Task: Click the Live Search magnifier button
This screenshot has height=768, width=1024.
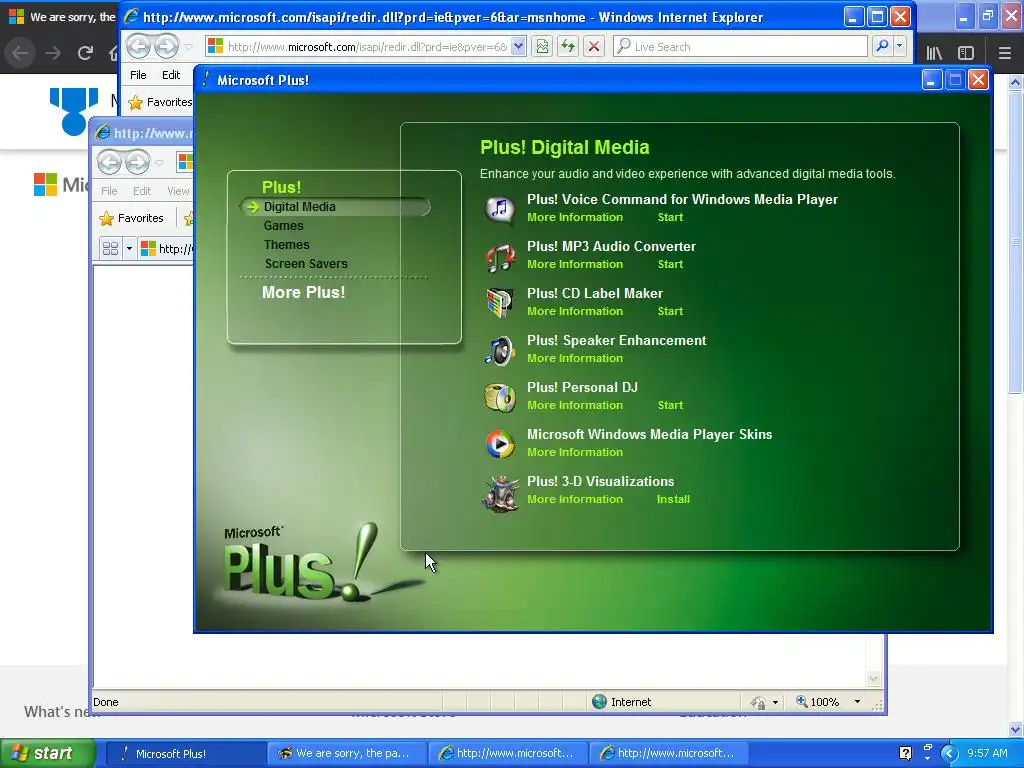Action: pyautogui.click(x=882, y=46)
